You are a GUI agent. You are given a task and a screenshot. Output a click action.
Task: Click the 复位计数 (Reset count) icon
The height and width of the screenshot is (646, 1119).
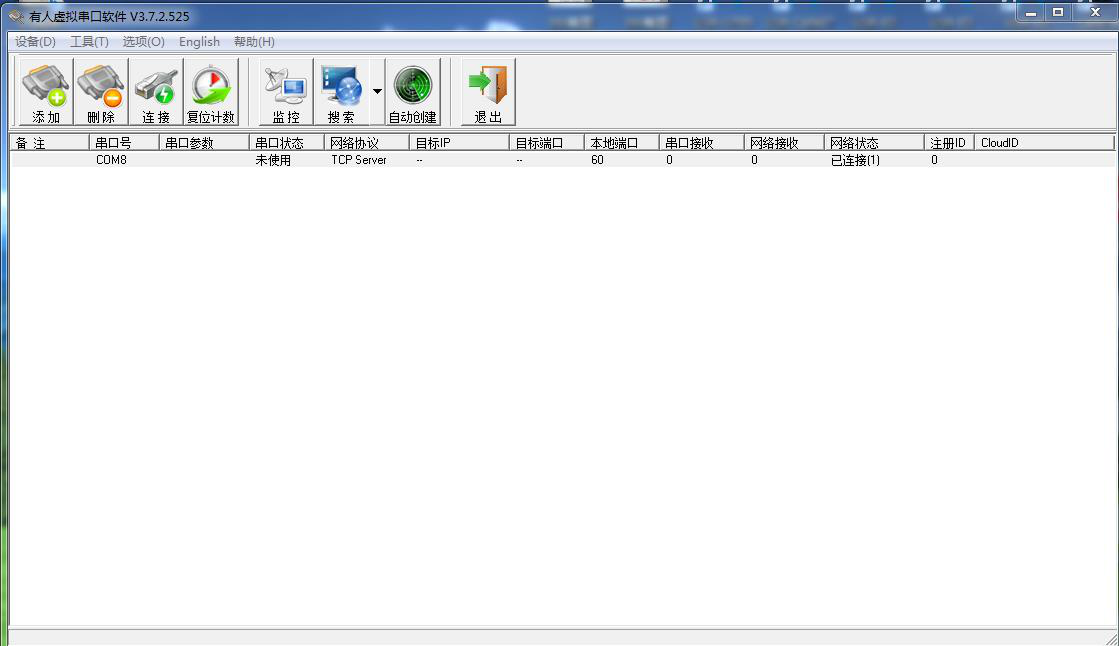click(x=211, y=92)
